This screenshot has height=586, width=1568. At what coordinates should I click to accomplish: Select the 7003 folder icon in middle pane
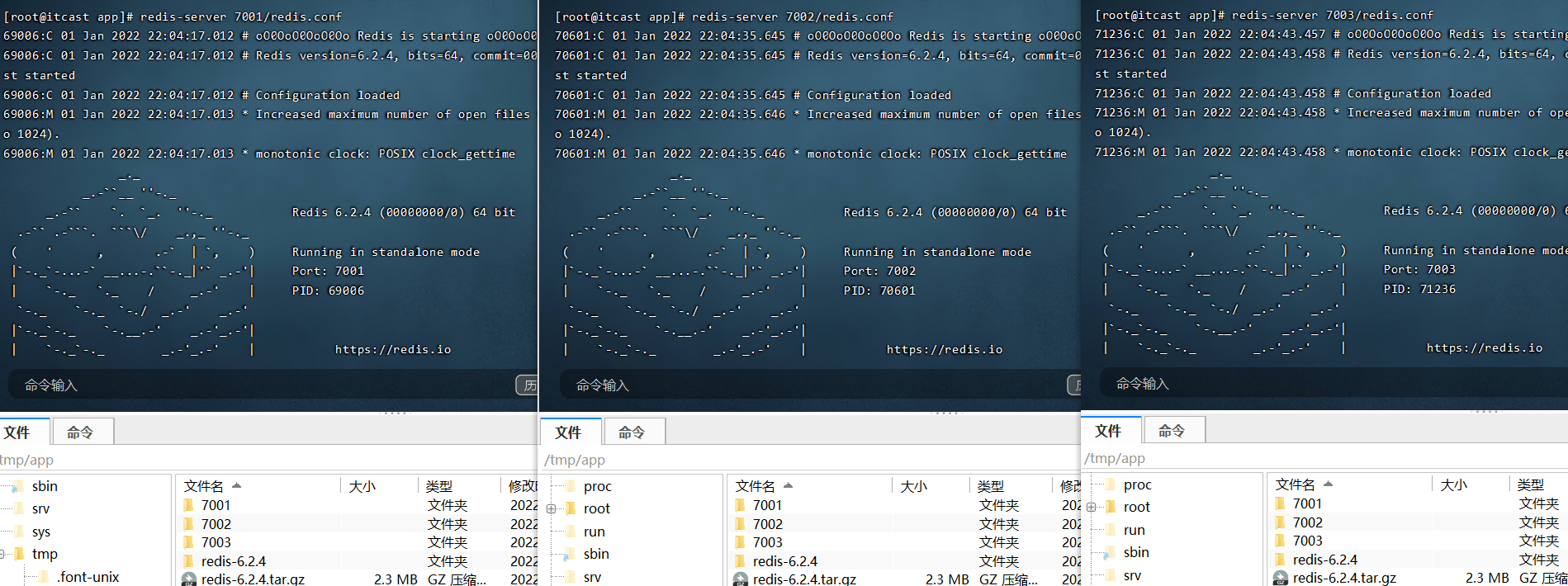(740, 542)
